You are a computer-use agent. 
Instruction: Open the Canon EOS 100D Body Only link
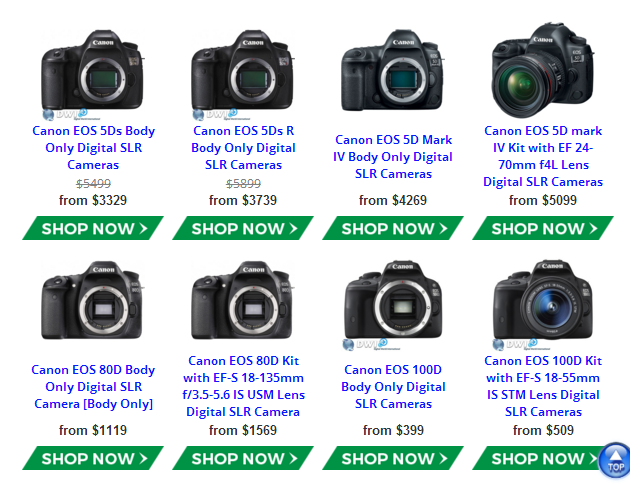tap(393, 386)
